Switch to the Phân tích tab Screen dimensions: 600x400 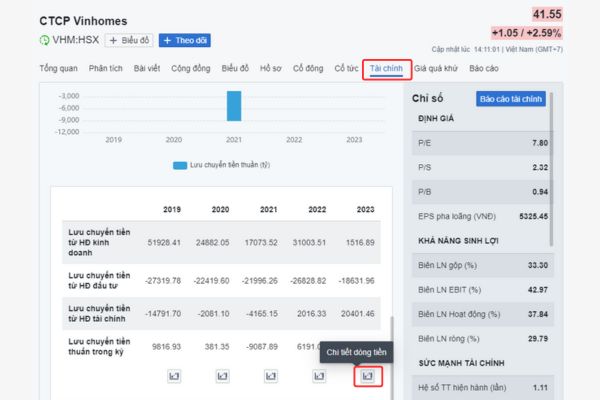click(106, 69)
